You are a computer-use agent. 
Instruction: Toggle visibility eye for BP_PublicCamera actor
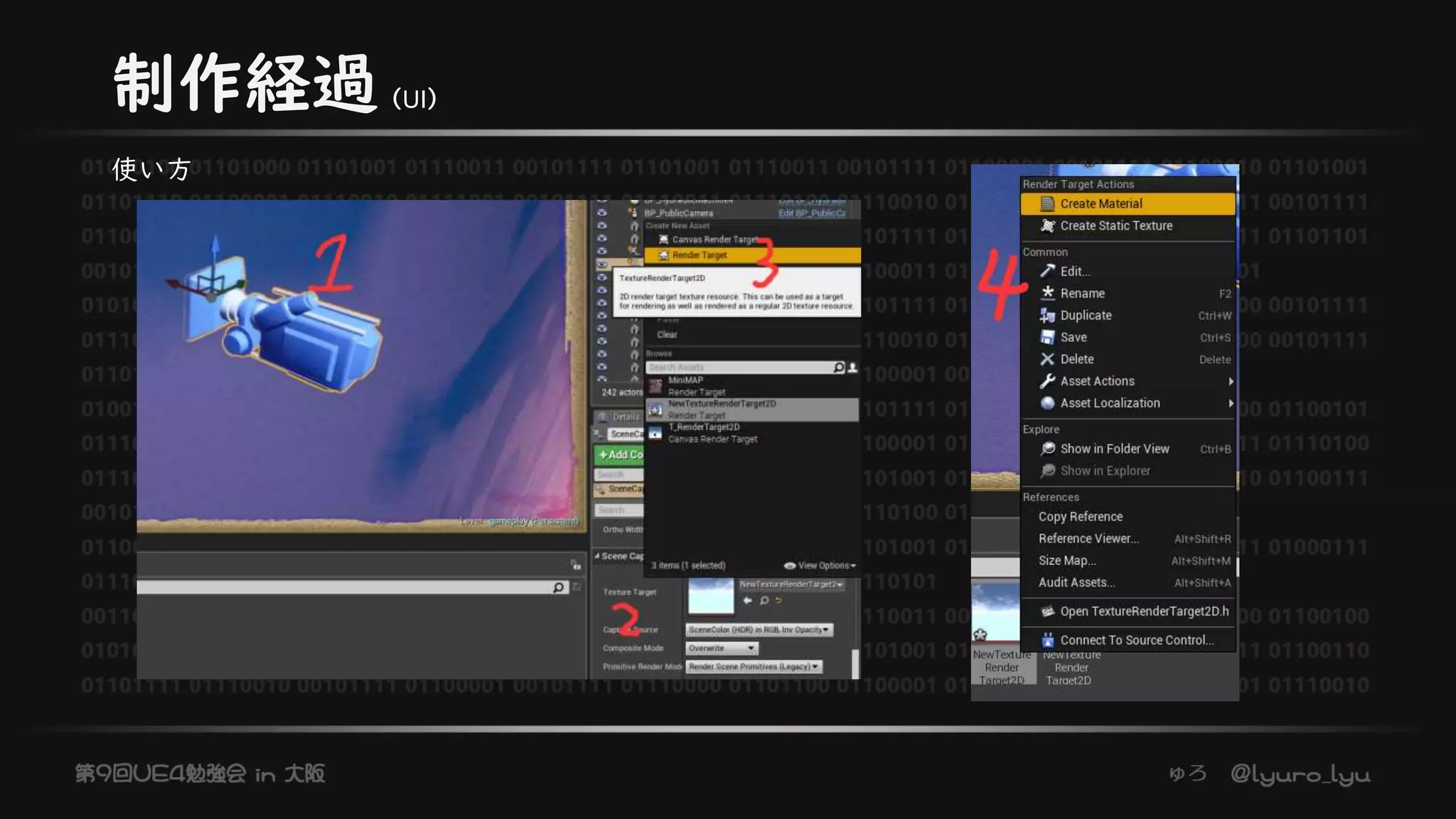(602, 213)
